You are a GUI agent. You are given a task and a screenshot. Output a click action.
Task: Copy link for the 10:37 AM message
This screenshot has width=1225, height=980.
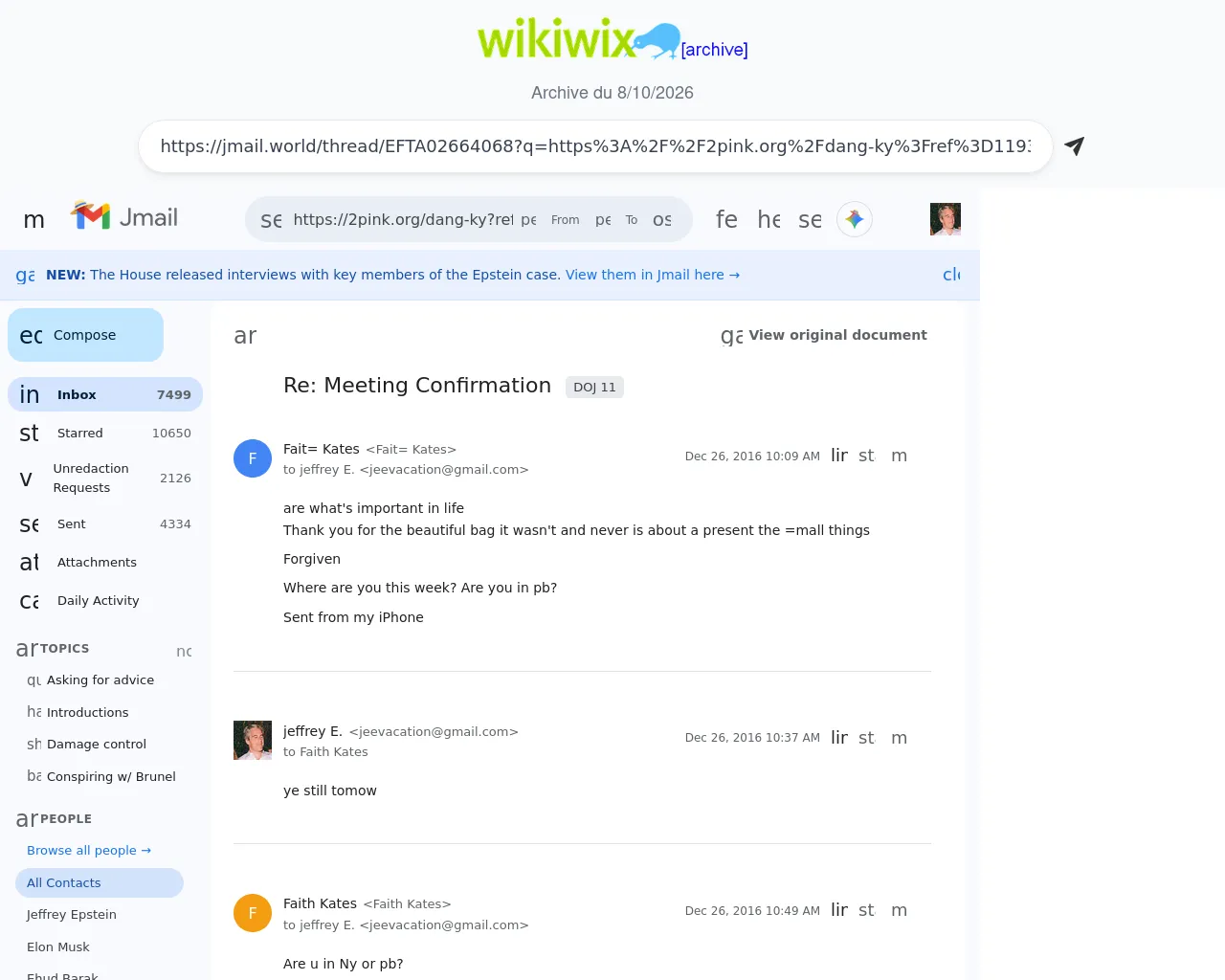(x=839, y=738)
